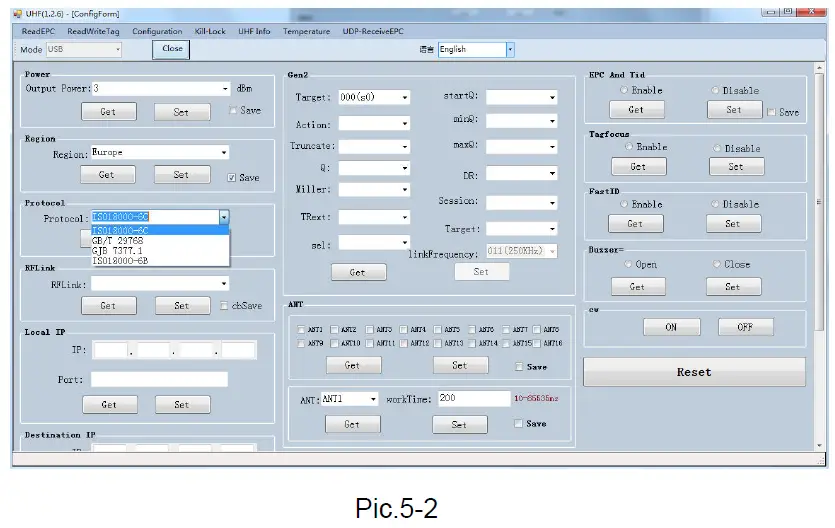Click the large Reset button

tap(694, 372)
